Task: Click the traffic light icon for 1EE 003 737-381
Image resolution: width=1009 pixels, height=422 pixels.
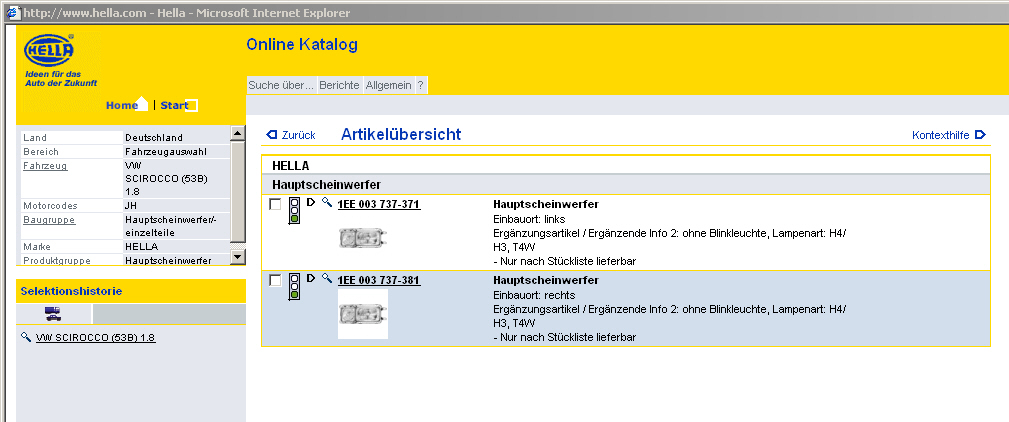Action: [294, 286]
